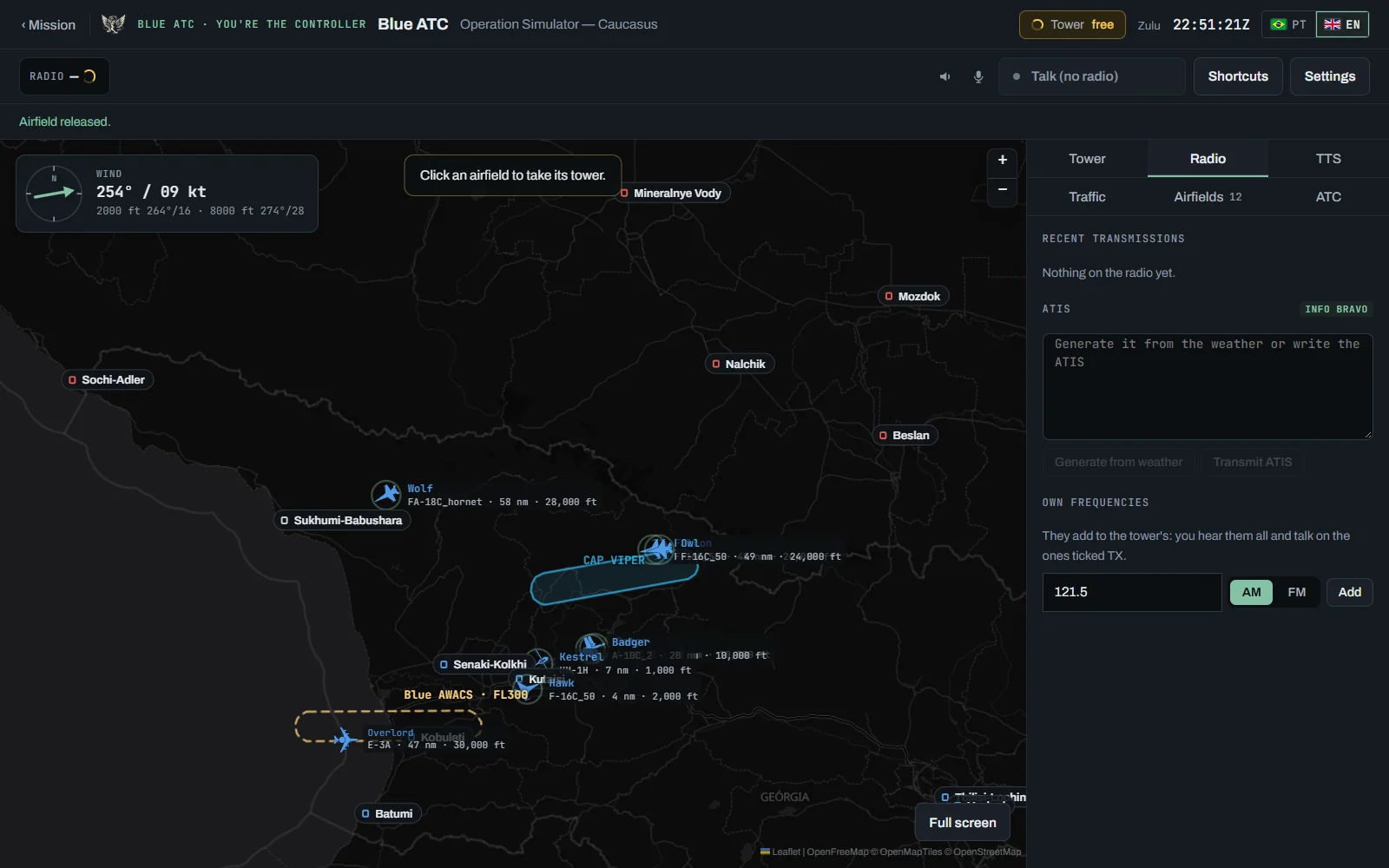Click the Beslan airfield marker
This screenshot has width=1389, height=868.
point(905,435)
